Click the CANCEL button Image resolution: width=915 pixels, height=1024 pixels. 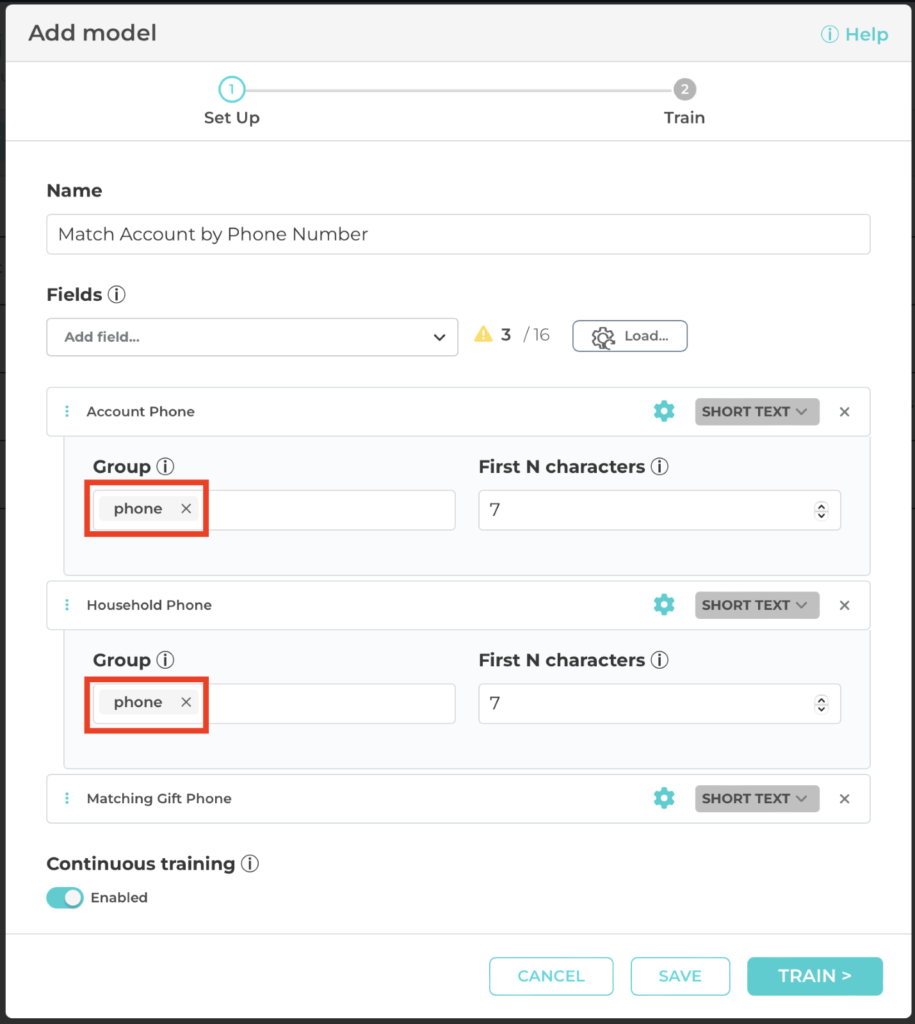pyautogui.click(x=551, y=976)
